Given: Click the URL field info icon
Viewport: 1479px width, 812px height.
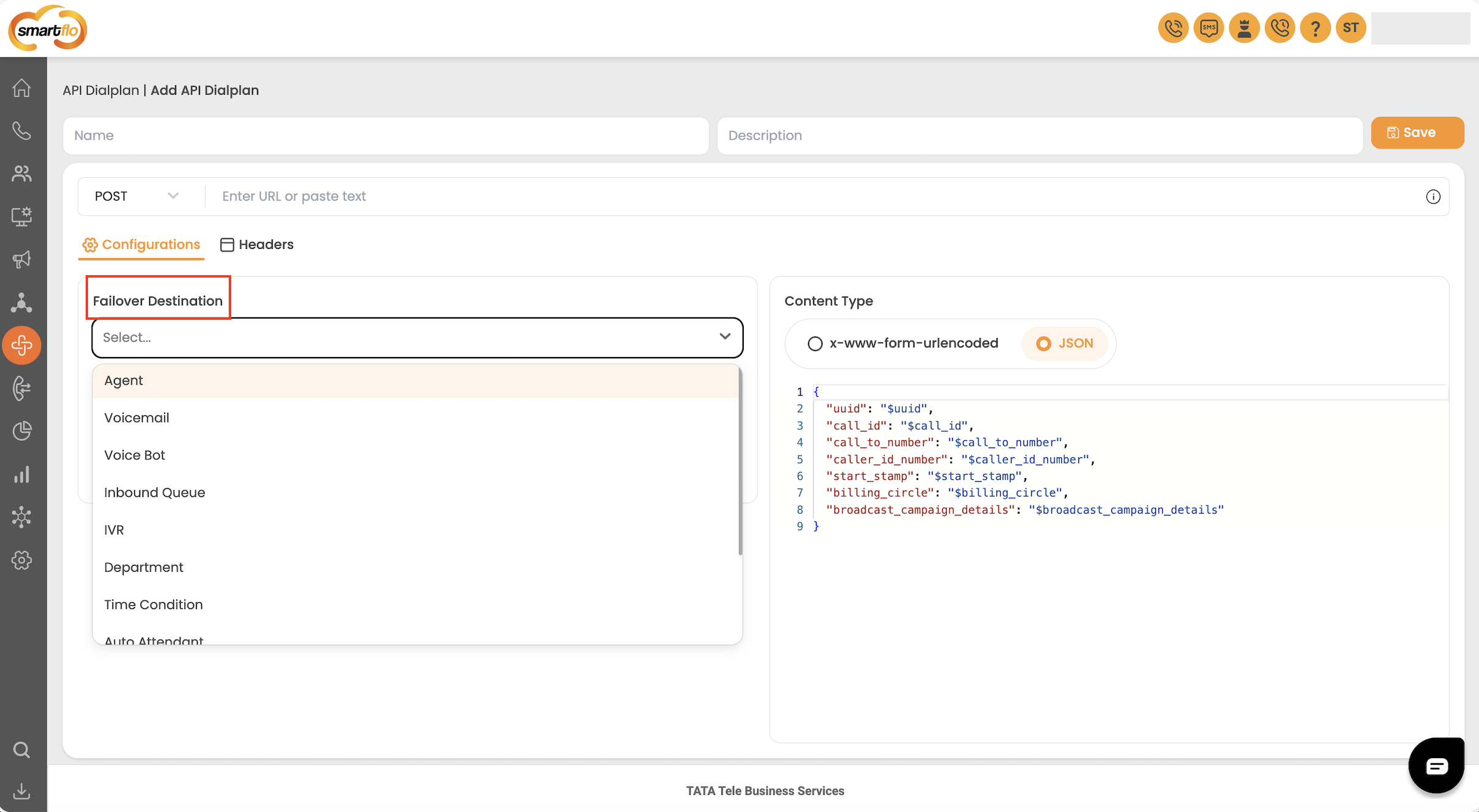Looking at the screenshot, I should [1433, 197].
